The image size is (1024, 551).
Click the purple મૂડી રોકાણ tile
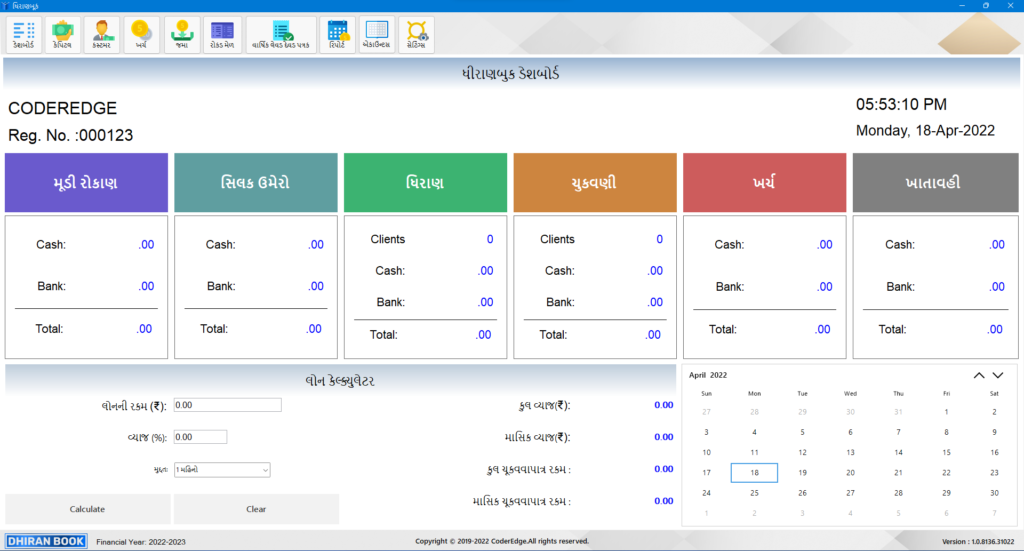point(85,183)
